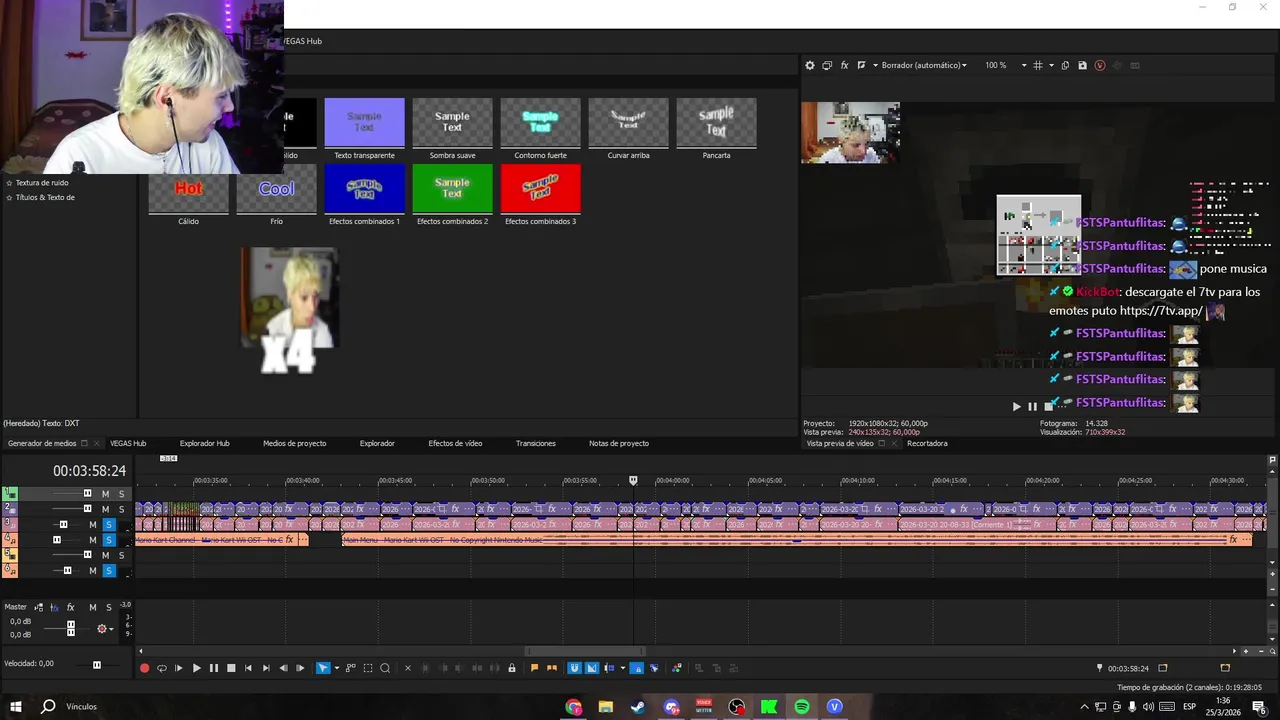Open video preview project properties gear
1280x720 pixels.
click(x=810, y=65)
